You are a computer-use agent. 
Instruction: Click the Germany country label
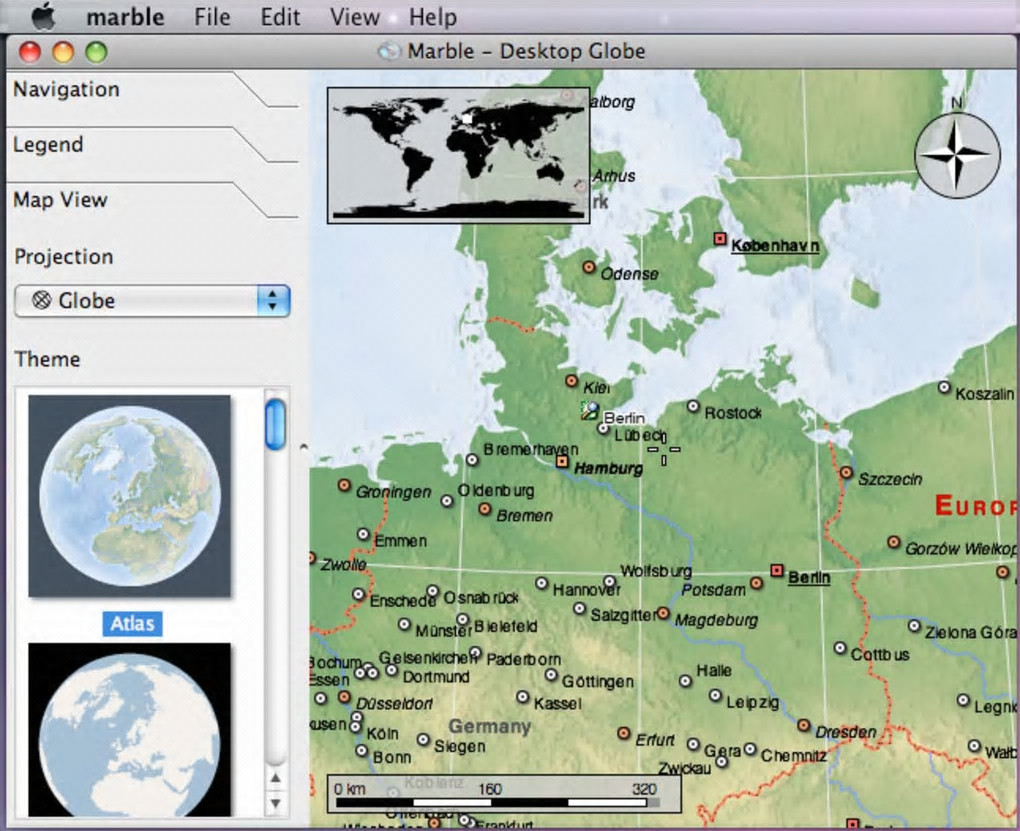coord(490,726)
